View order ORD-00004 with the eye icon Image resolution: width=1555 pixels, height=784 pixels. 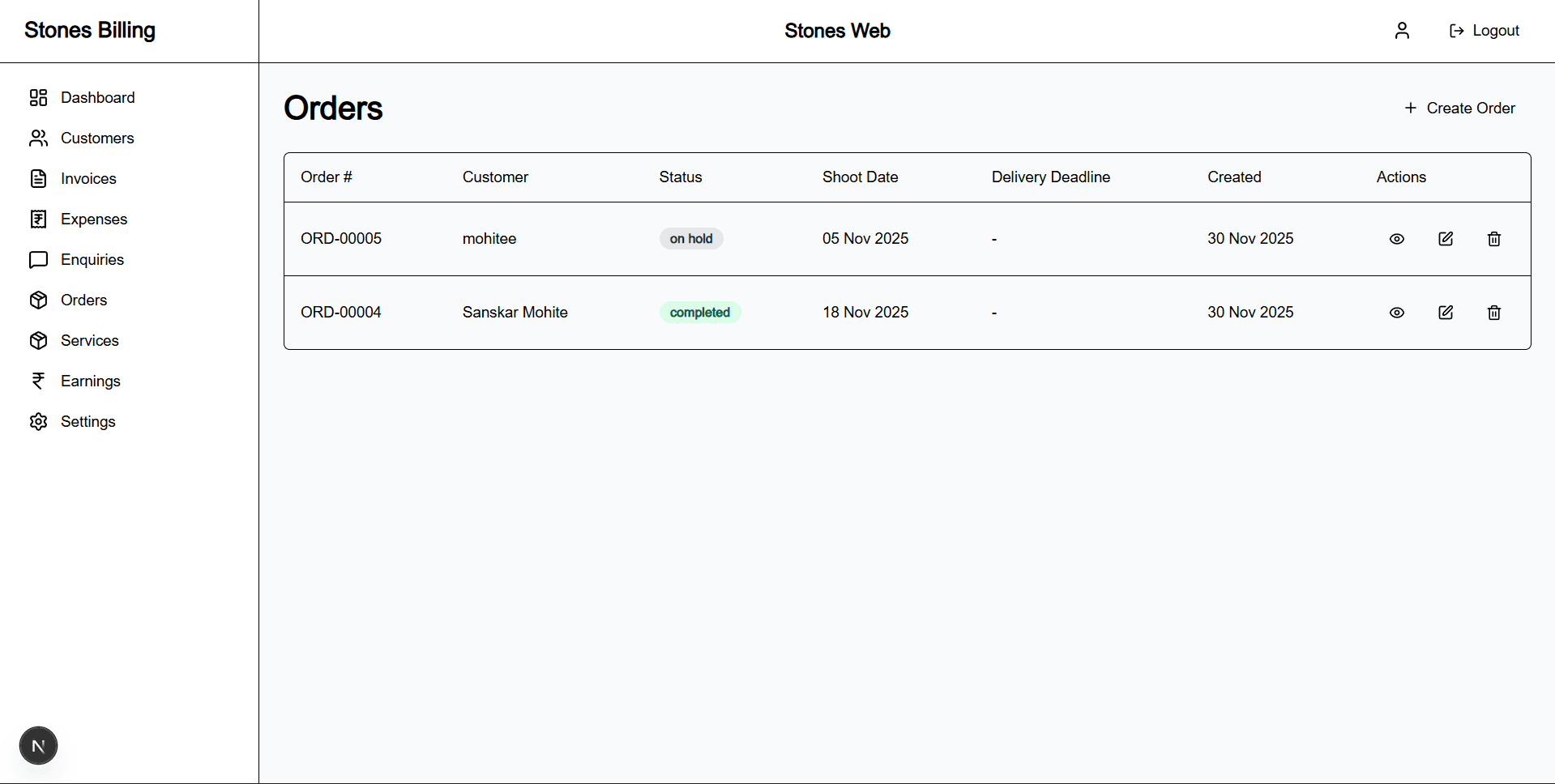coord(1397,312)
